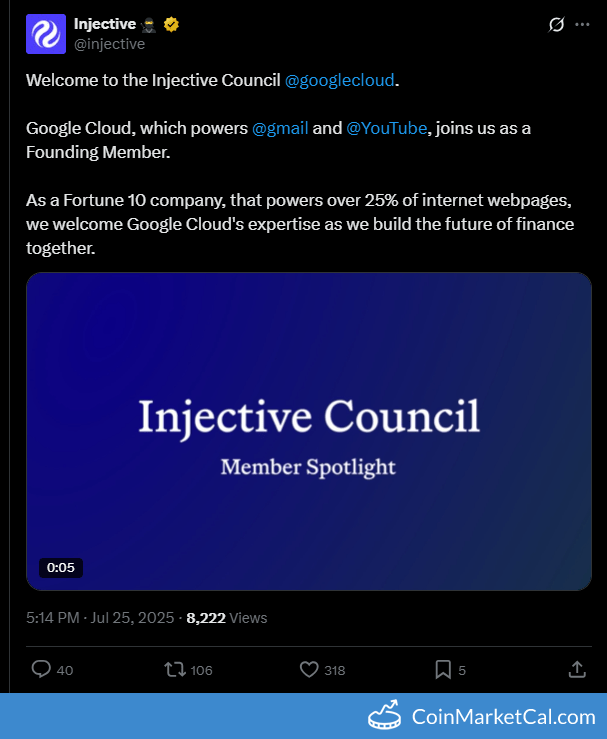607x739 pixels.
Task: Click the CoinMarketCal.com watermark text
Action: click(x=503, y=717)
